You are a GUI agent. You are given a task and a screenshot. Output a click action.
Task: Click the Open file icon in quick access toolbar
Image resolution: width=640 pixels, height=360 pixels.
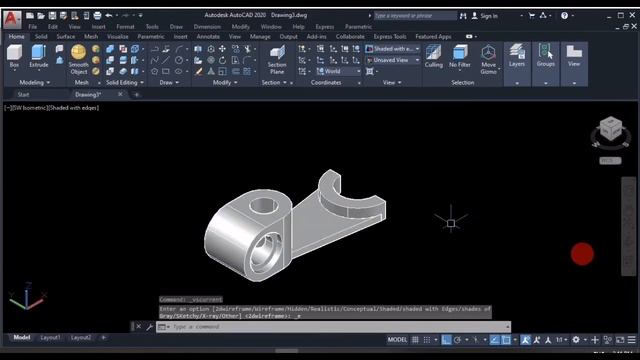tap(41, 16)
